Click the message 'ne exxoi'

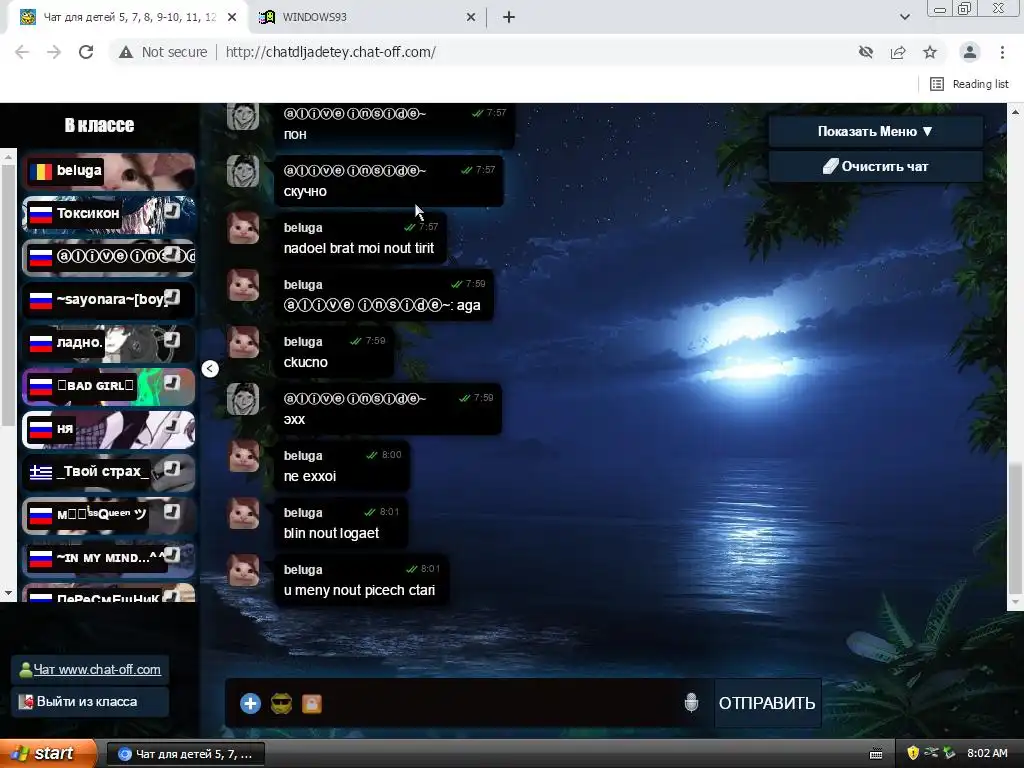pos(310,476)
